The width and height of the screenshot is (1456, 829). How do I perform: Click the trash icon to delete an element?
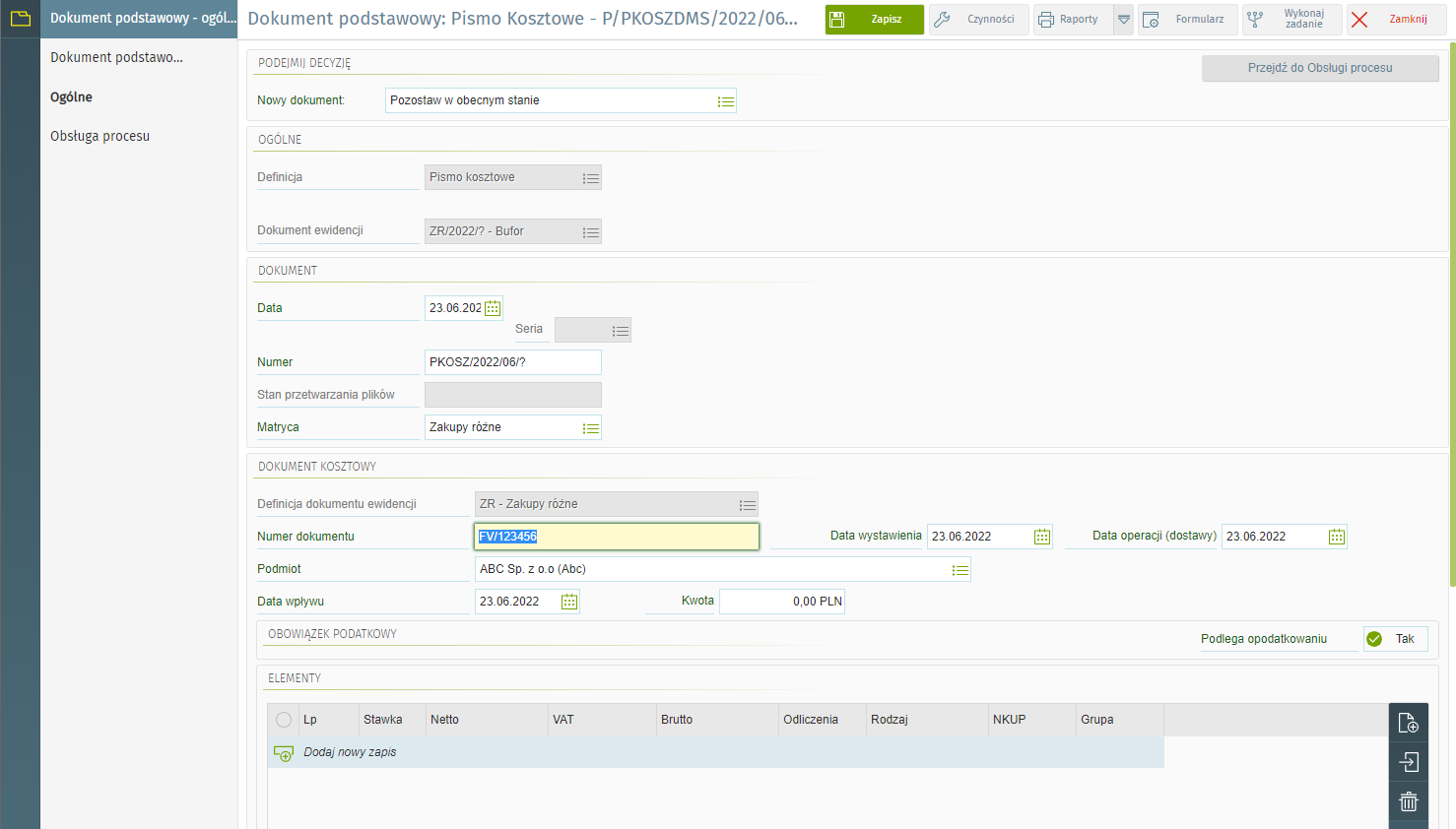tap(1408, 801)
